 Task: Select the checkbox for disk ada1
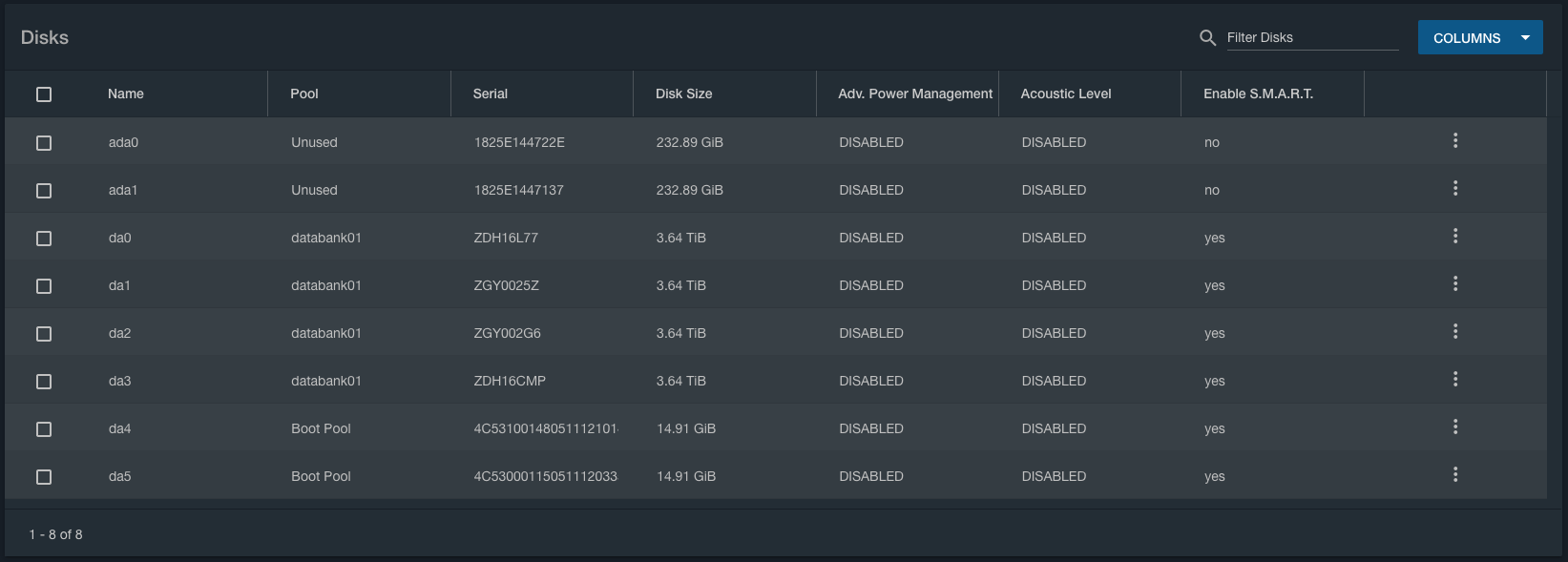[44, 191]
